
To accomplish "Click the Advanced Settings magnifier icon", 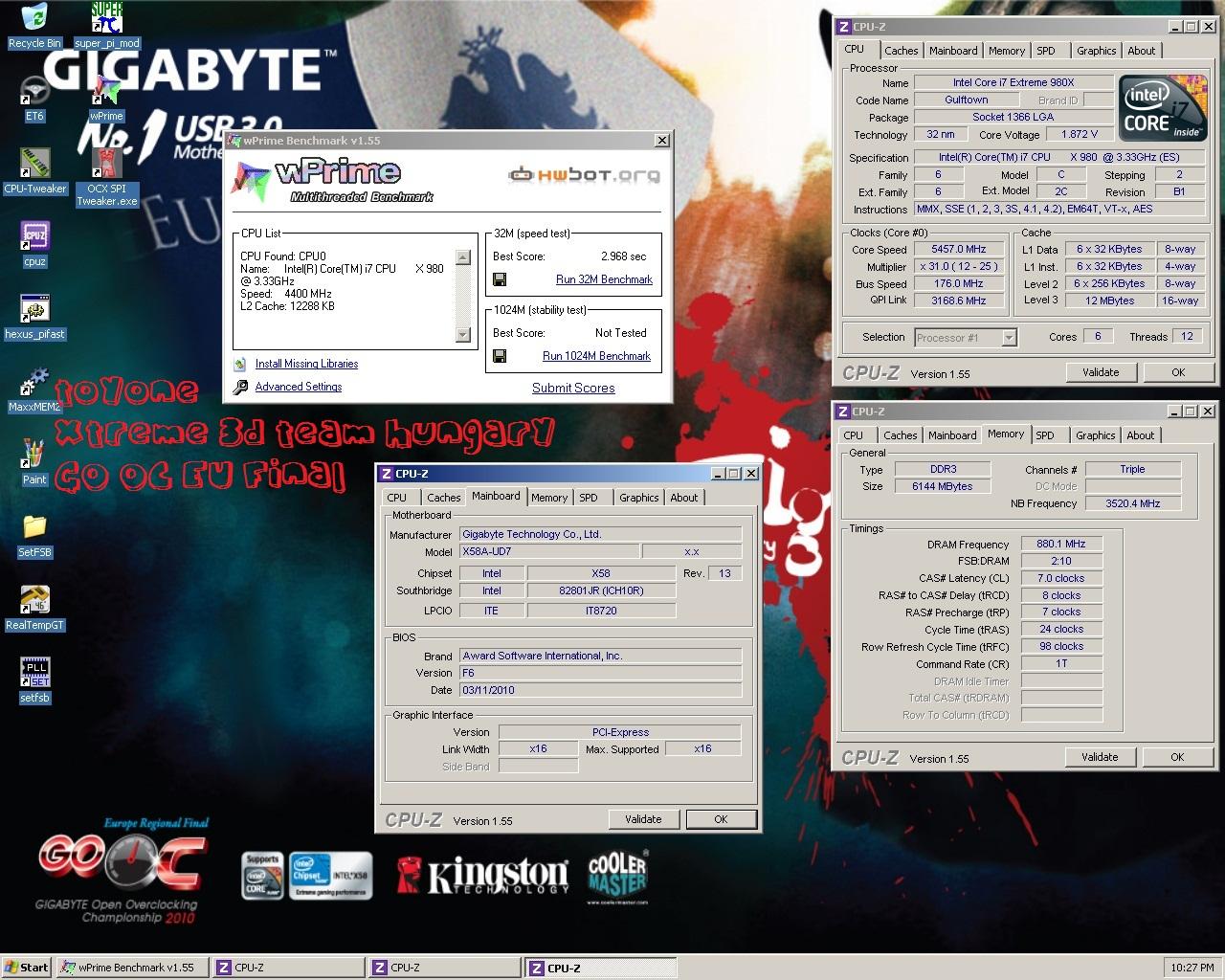I will 239,387.
